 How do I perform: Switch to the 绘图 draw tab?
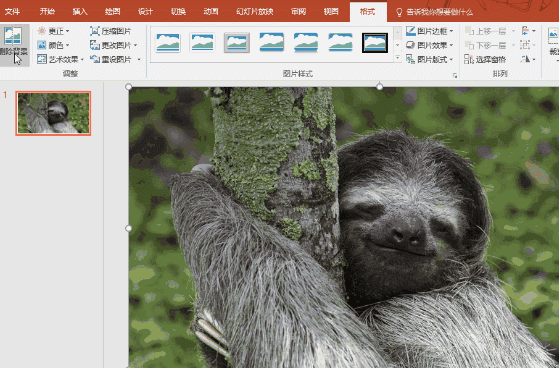(113, 12)
